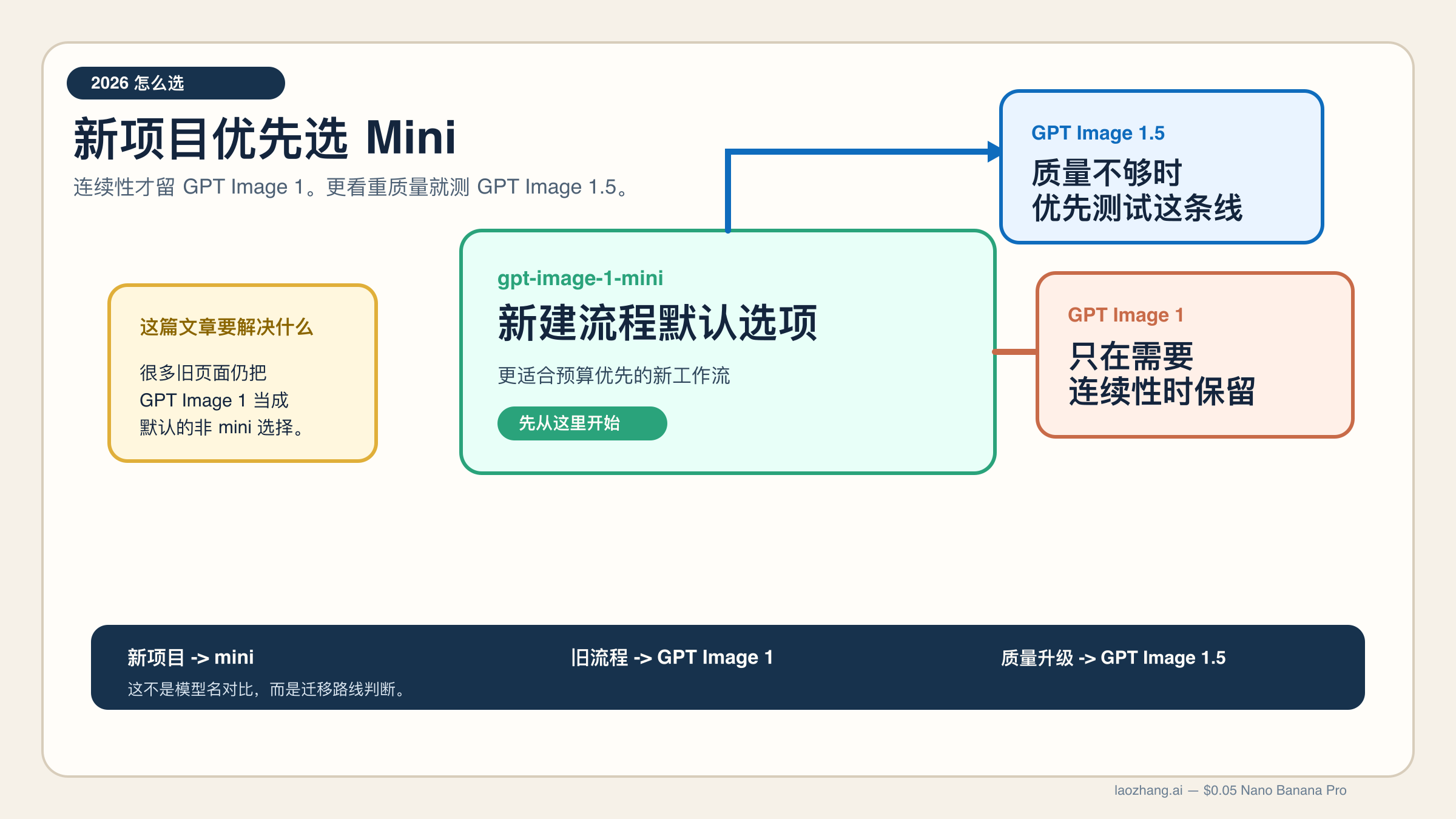
Task: Click the "先从这里开始" button
Action: coord(581,423)
